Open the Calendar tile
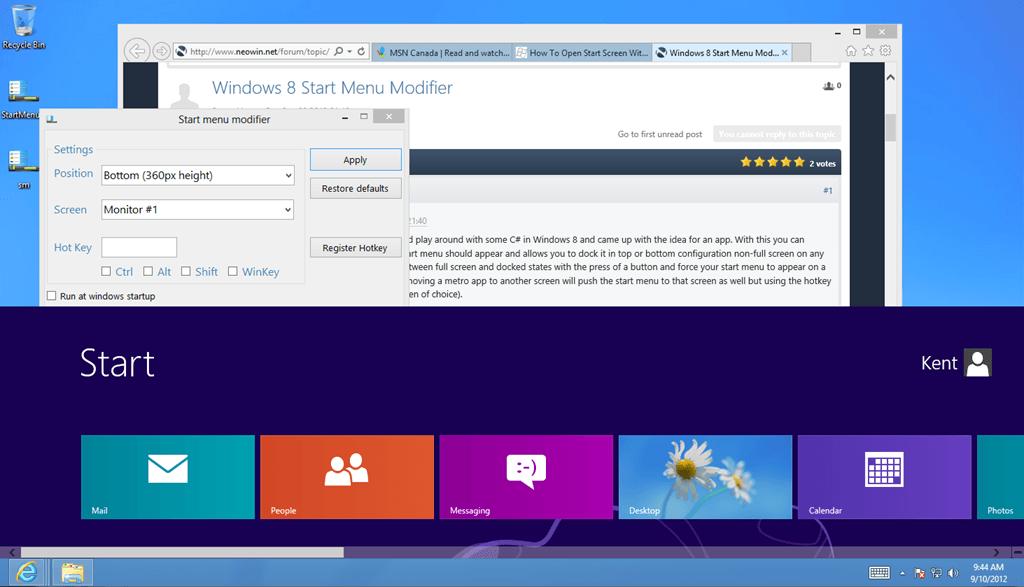This screenshot has height=587, width=1024. tap(883, 477)
